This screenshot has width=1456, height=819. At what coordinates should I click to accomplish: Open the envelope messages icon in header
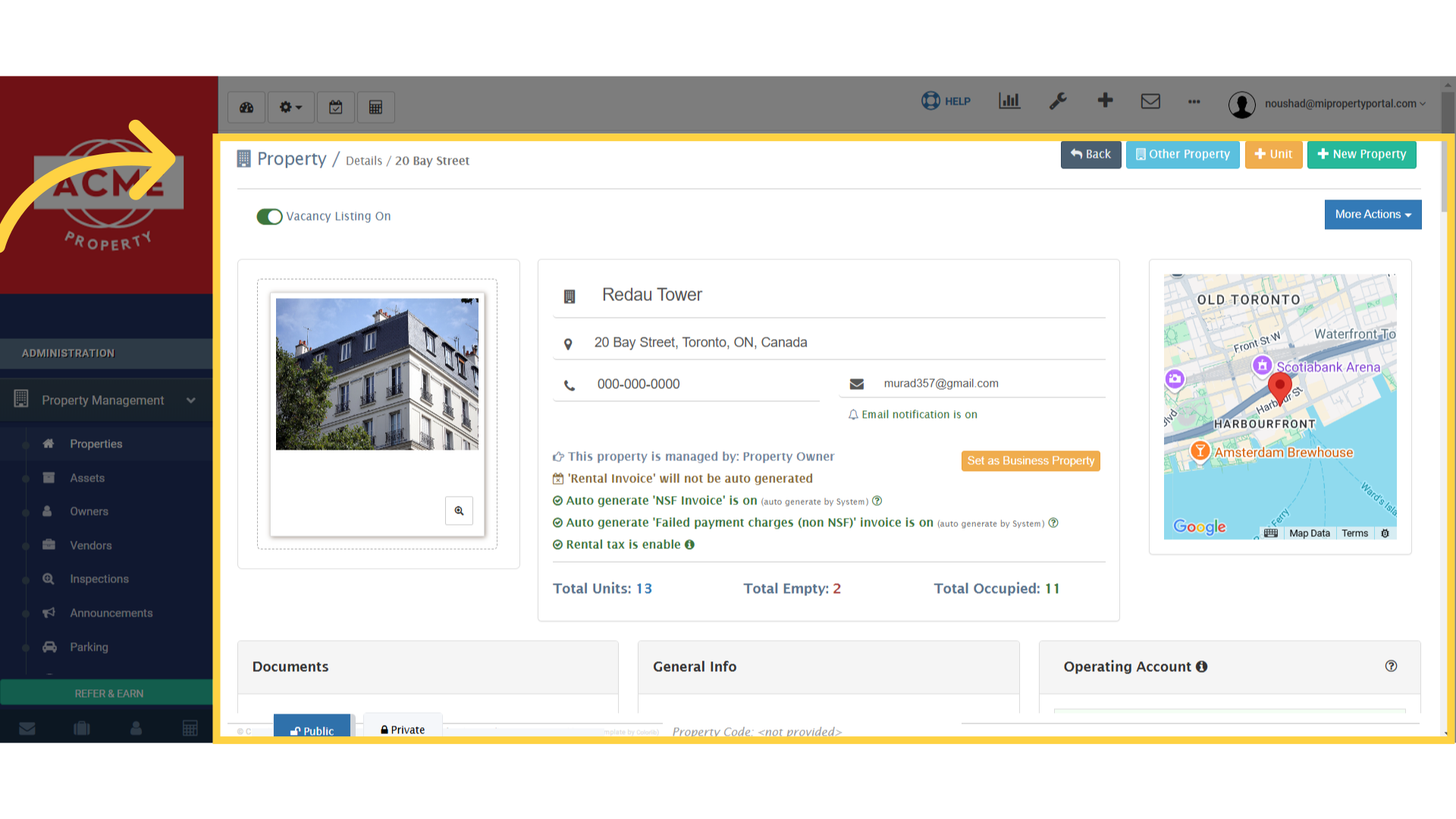coord(1150,101)
